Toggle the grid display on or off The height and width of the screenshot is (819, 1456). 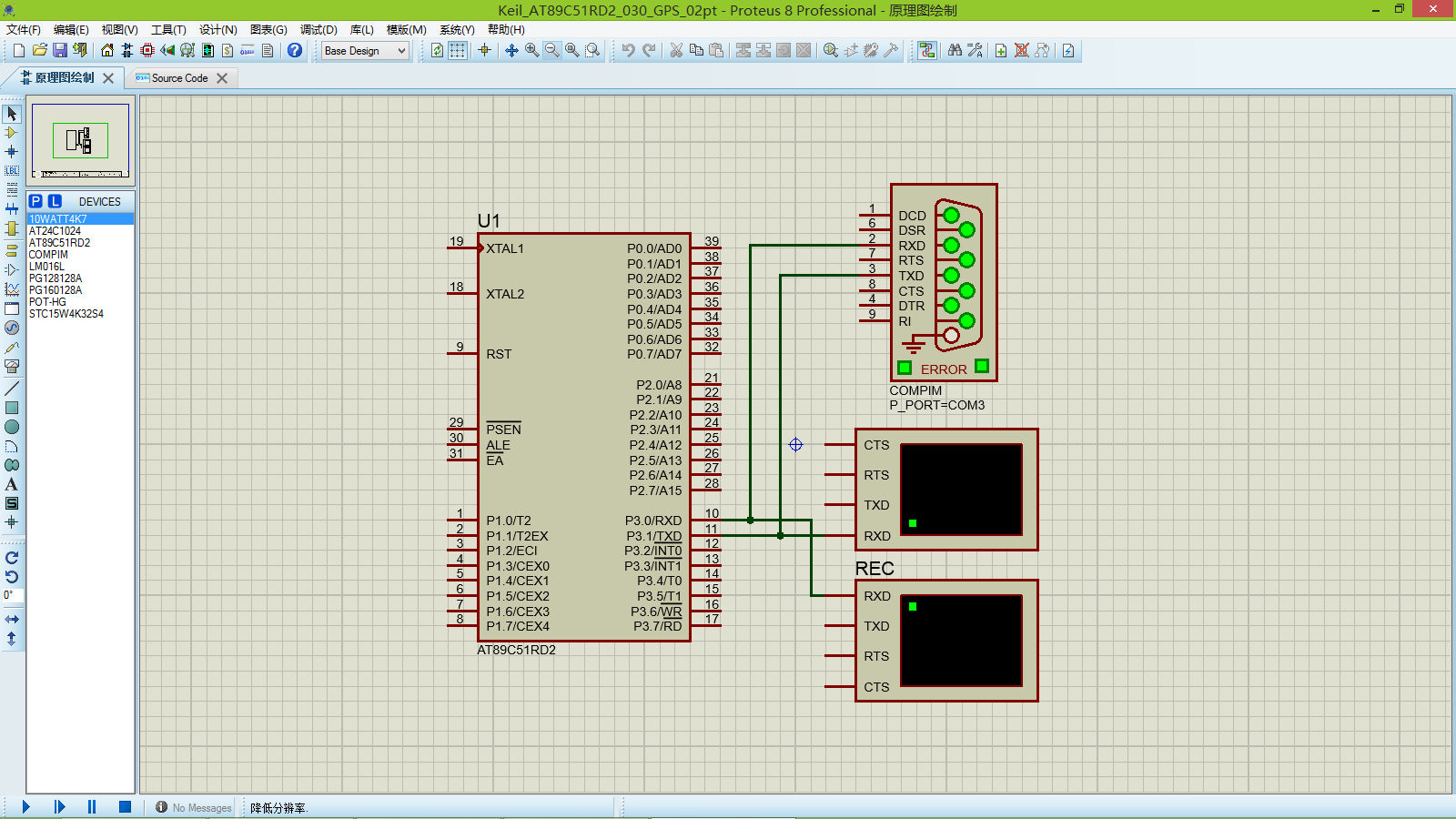point(458,50)
